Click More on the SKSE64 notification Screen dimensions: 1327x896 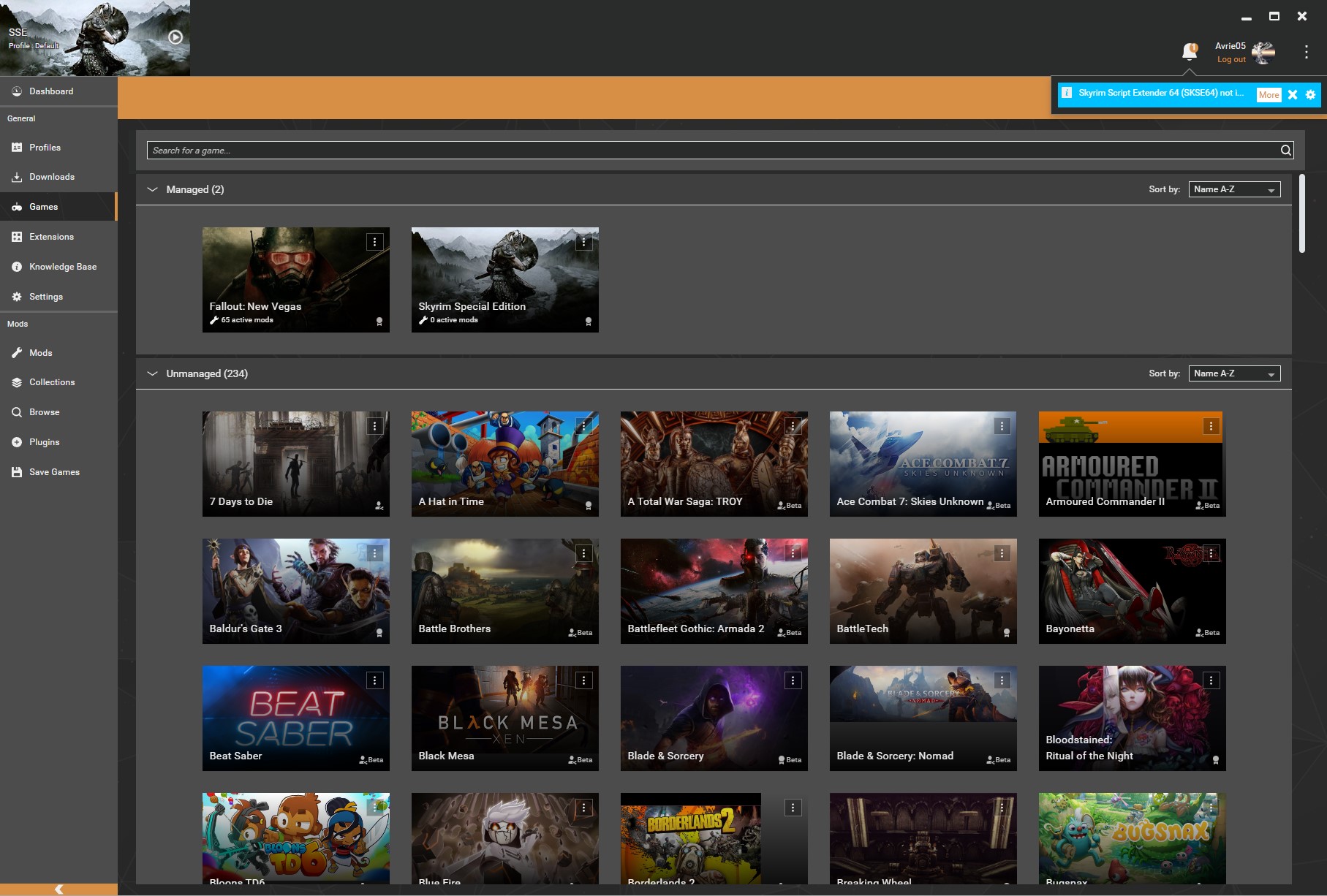point(1269,94)
